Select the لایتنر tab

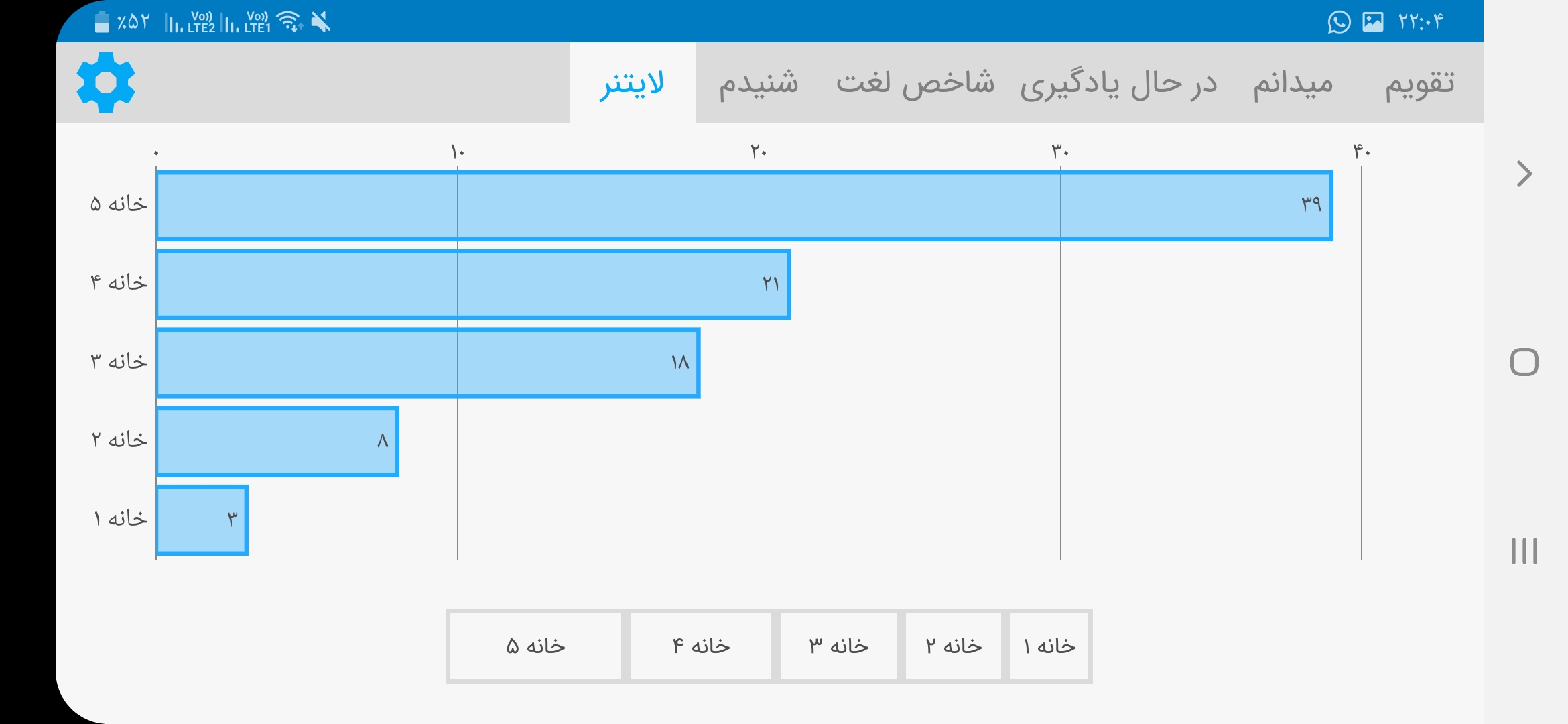click(x=633, y=83)
